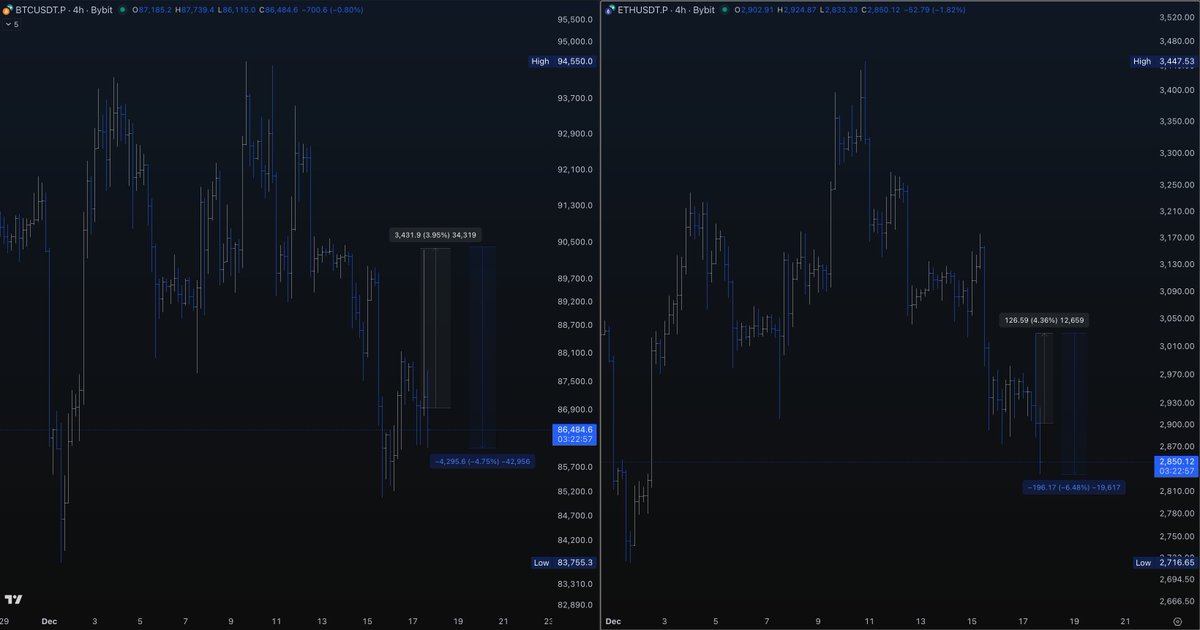
Task: Select the ETH current price label 2,850.12
Action: point(1177,465)
